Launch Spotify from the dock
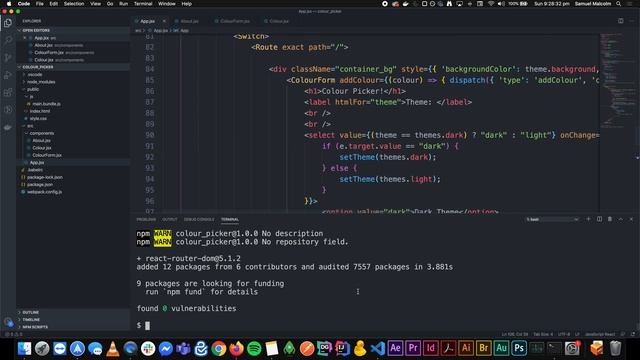This screenshot has height=360, width=640. pos(254,349)
